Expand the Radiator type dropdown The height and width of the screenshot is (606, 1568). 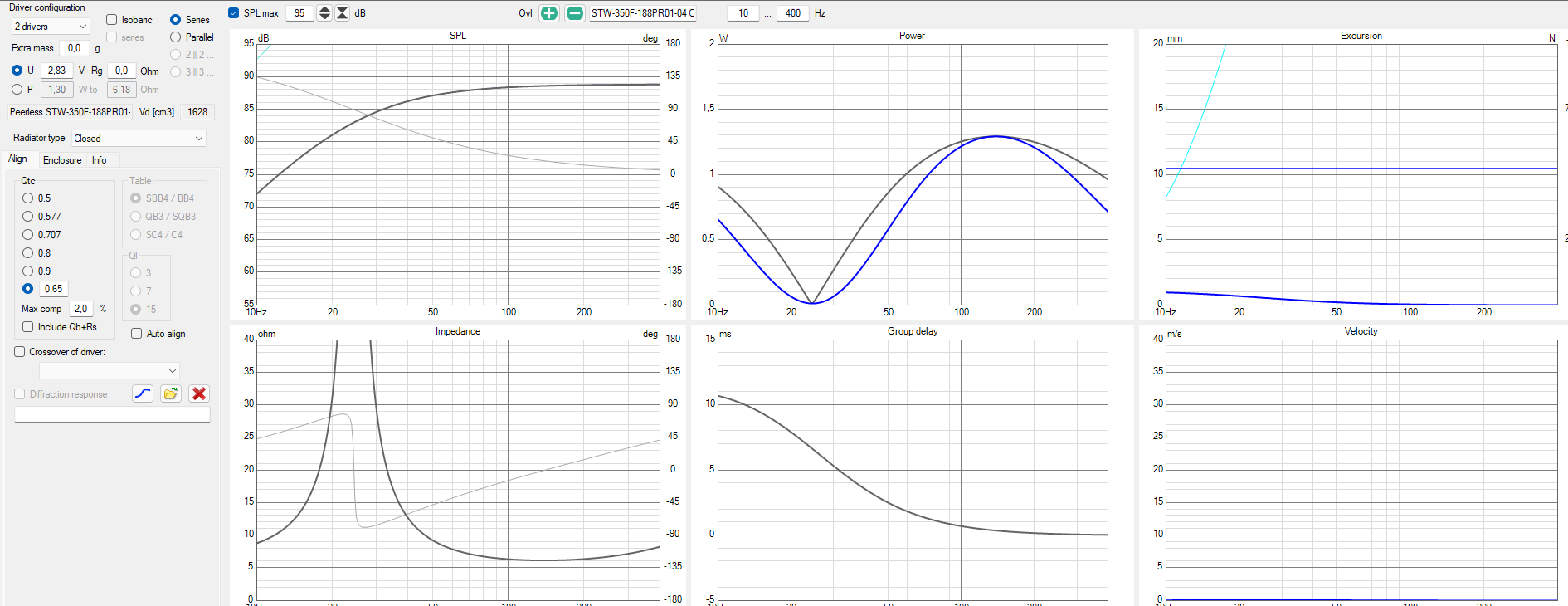click(138, 139)
